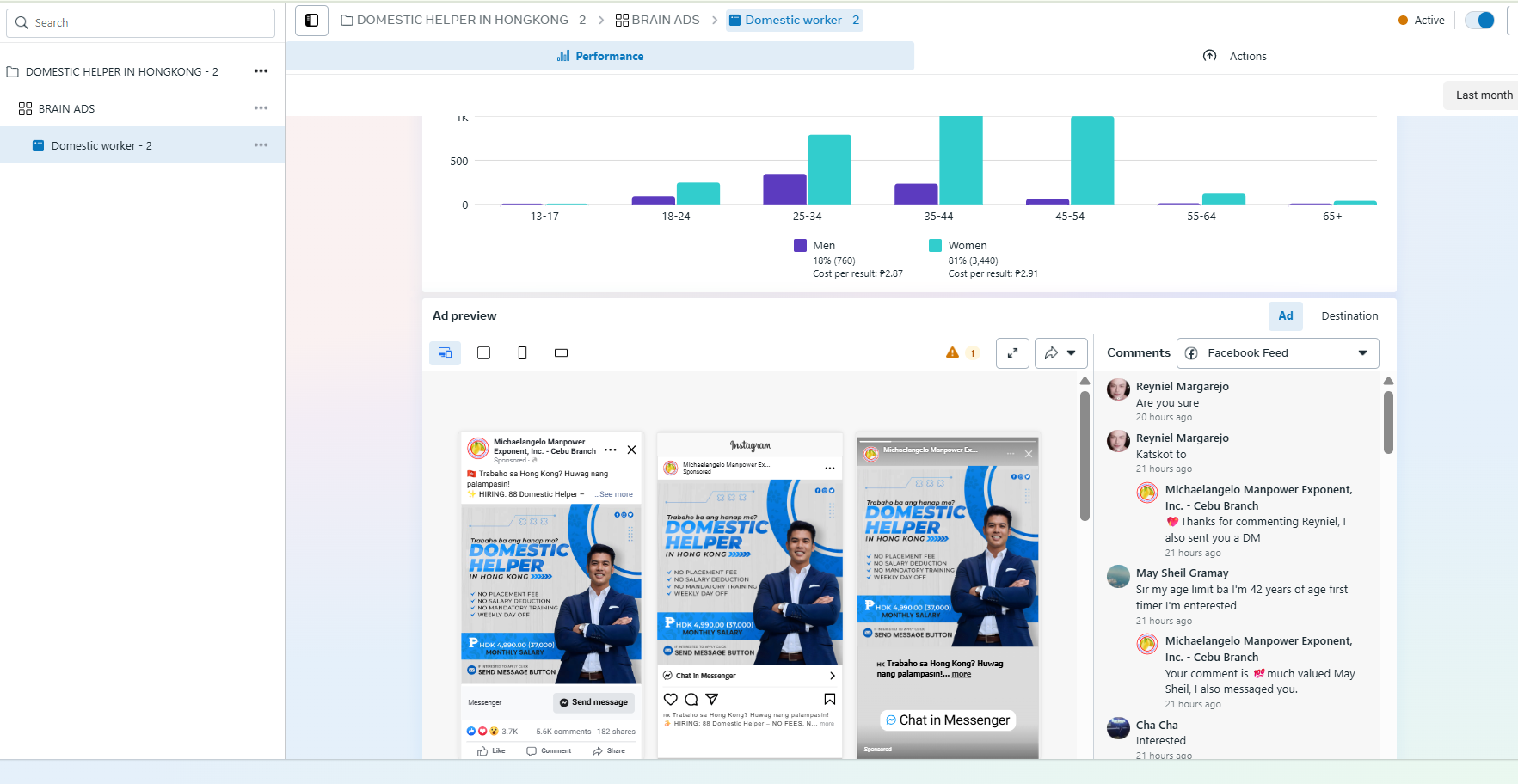This screenshot has height=784, width=1518.
Task: Open the Performance tab
Action: pos(599,56)
